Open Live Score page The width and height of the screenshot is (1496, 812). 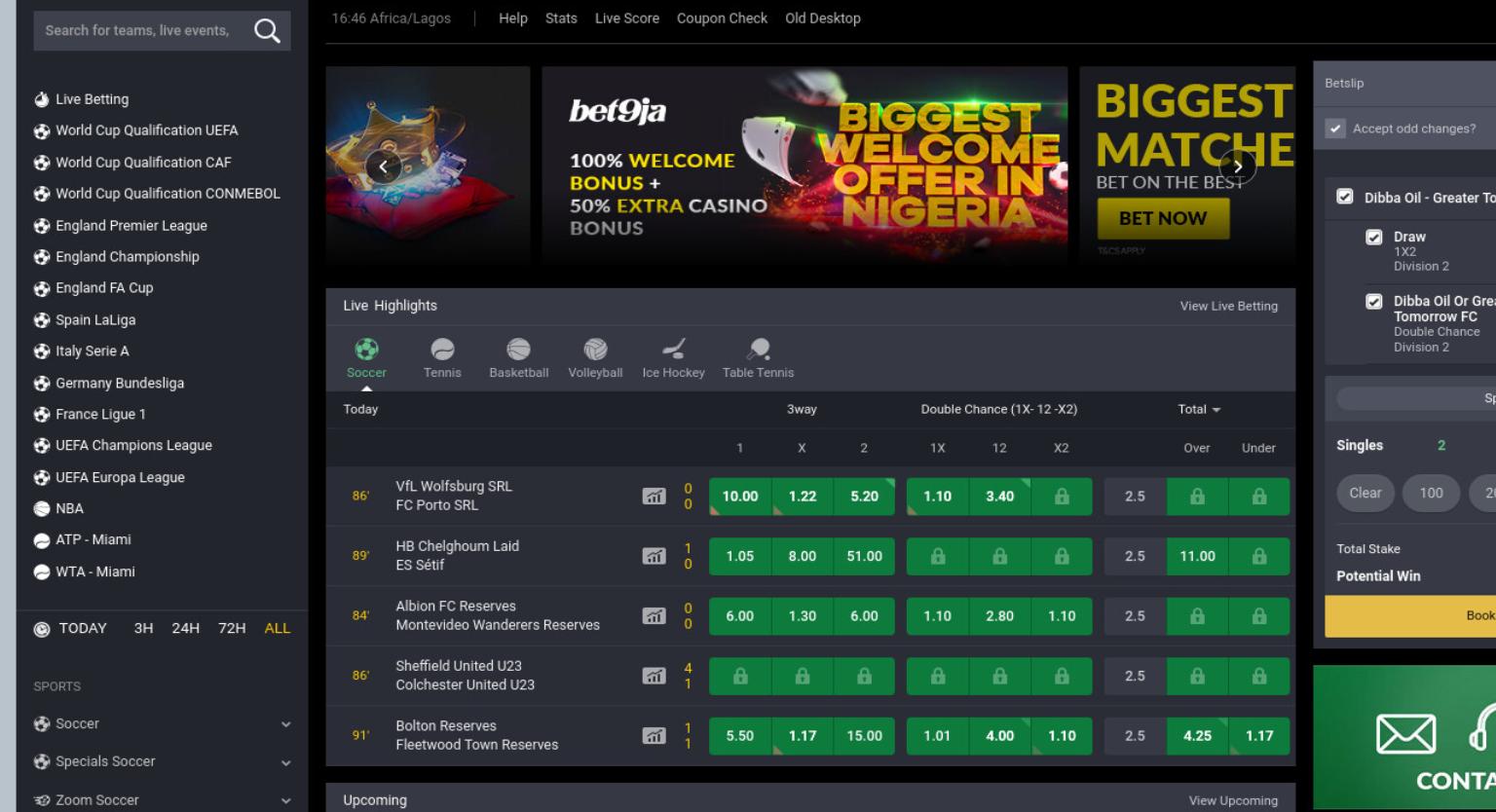click(x=627, y=18)
